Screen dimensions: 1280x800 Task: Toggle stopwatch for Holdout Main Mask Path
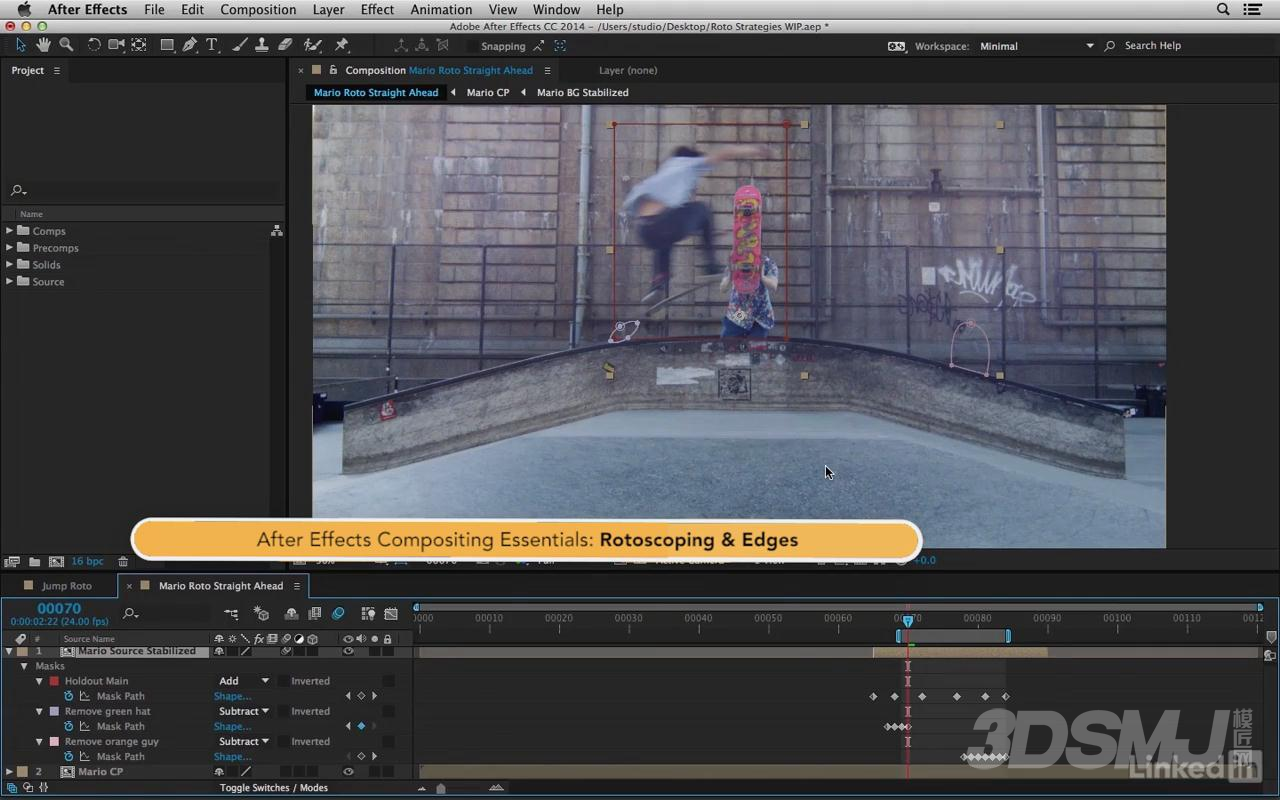point(69,696)
